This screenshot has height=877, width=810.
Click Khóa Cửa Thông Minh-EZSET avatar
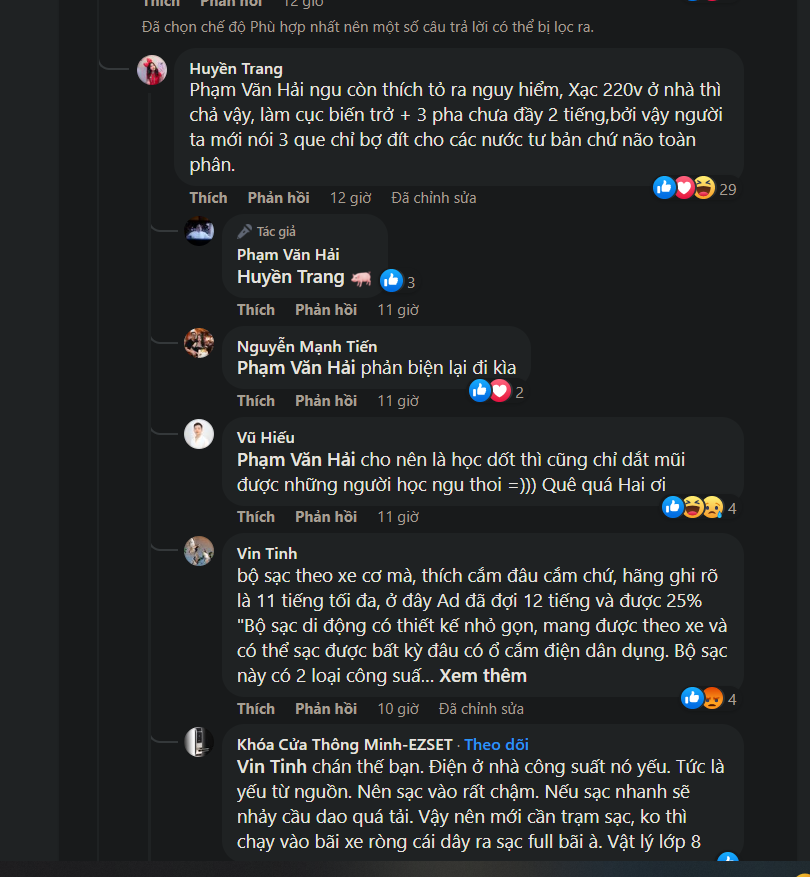click(199, 742)
